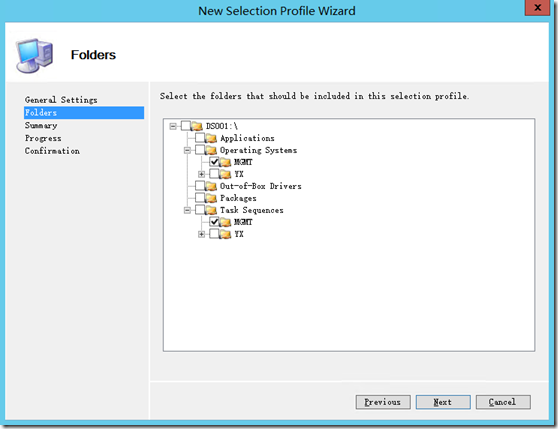Check the Packages checkbox
Screen dimensions: 558x429
click(x=200, y=198)
